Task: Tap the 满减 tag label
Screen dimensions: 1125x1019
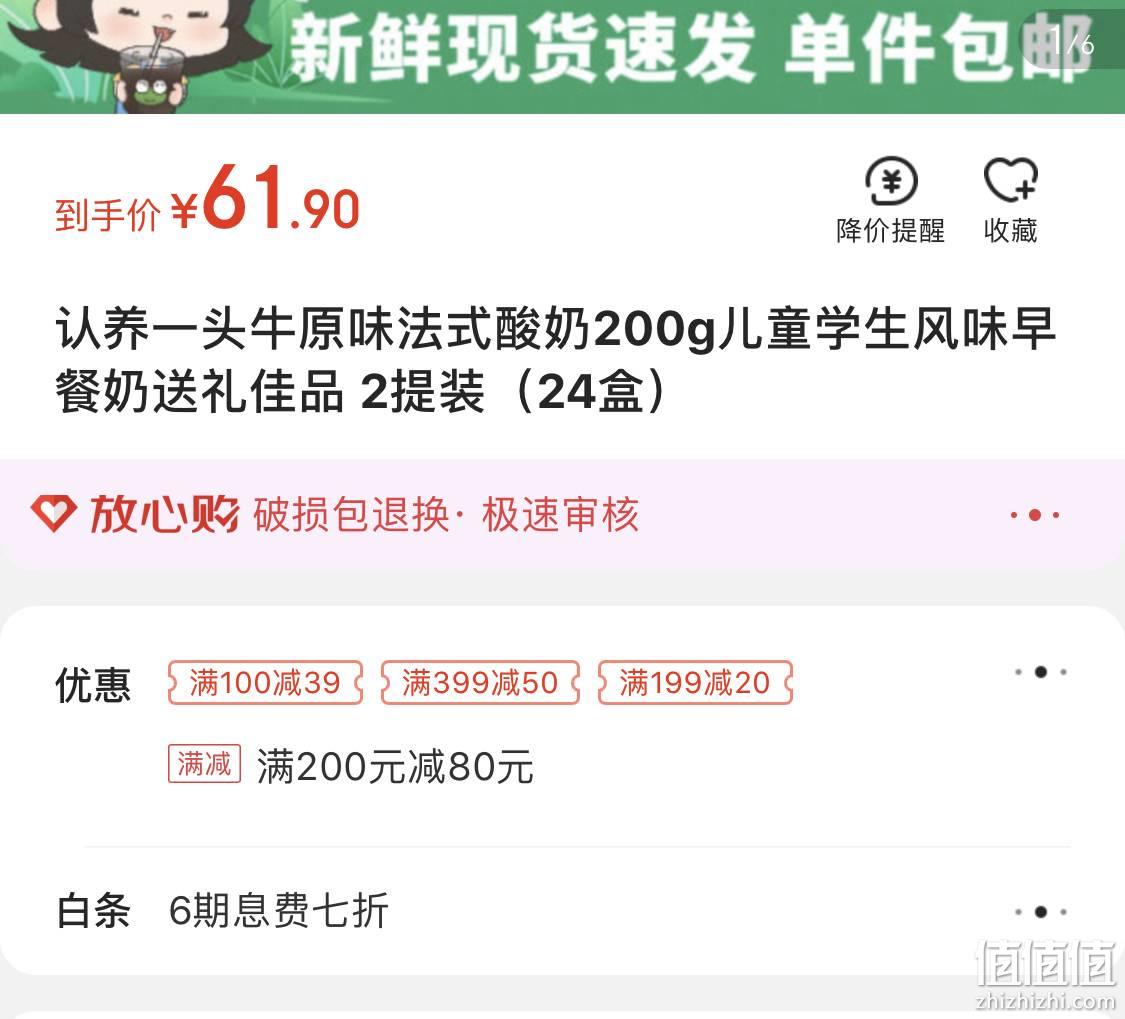Action: (204, 764)
